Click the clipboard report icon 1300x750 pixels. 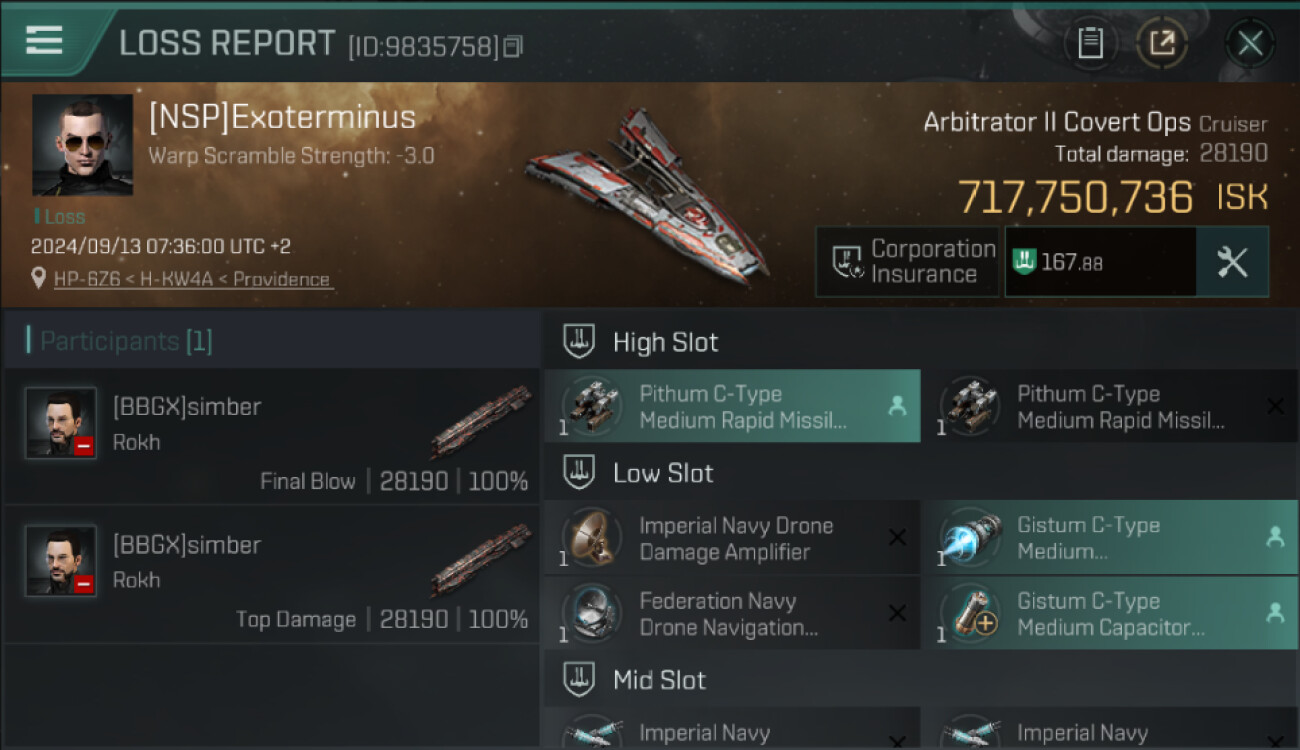[1090, 43]
